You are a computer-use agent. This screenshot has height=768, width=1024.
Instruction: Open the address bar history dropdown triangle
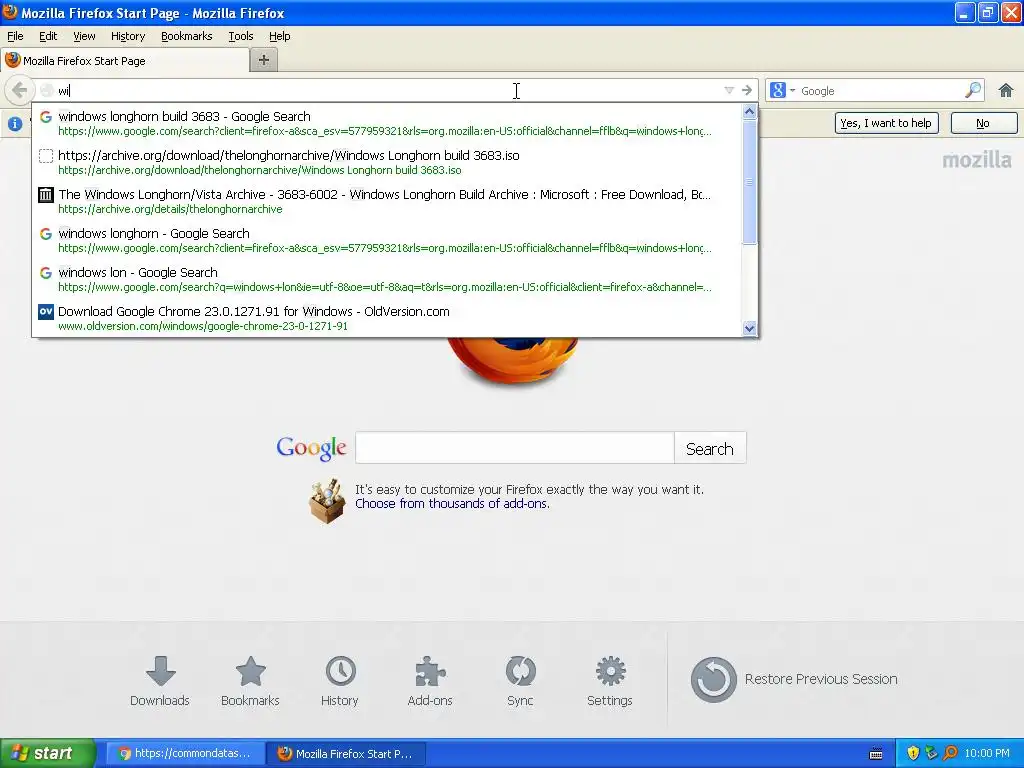click(x=729, y=90)
